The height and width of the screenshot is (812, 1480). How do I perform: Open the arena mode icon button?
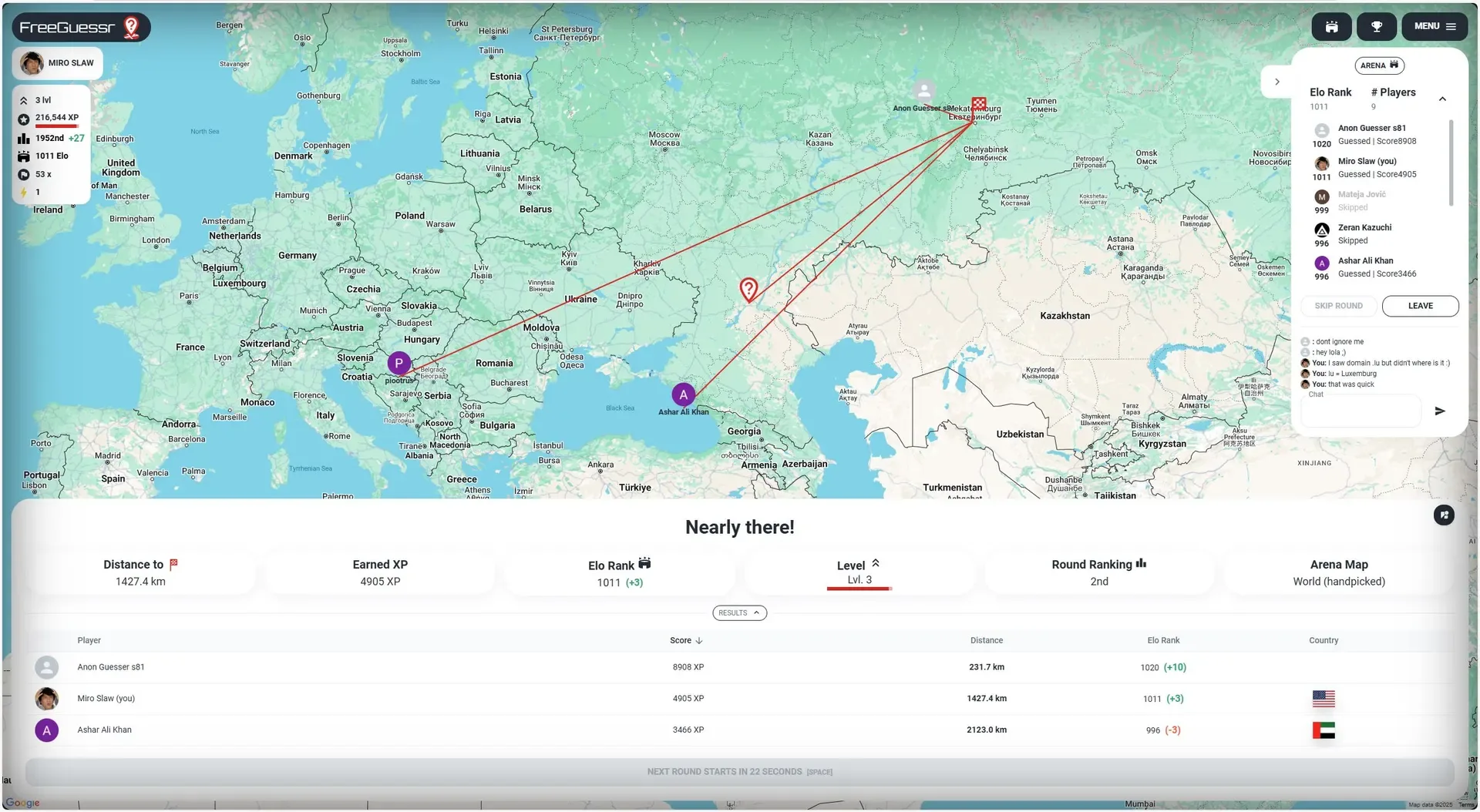1331,26
